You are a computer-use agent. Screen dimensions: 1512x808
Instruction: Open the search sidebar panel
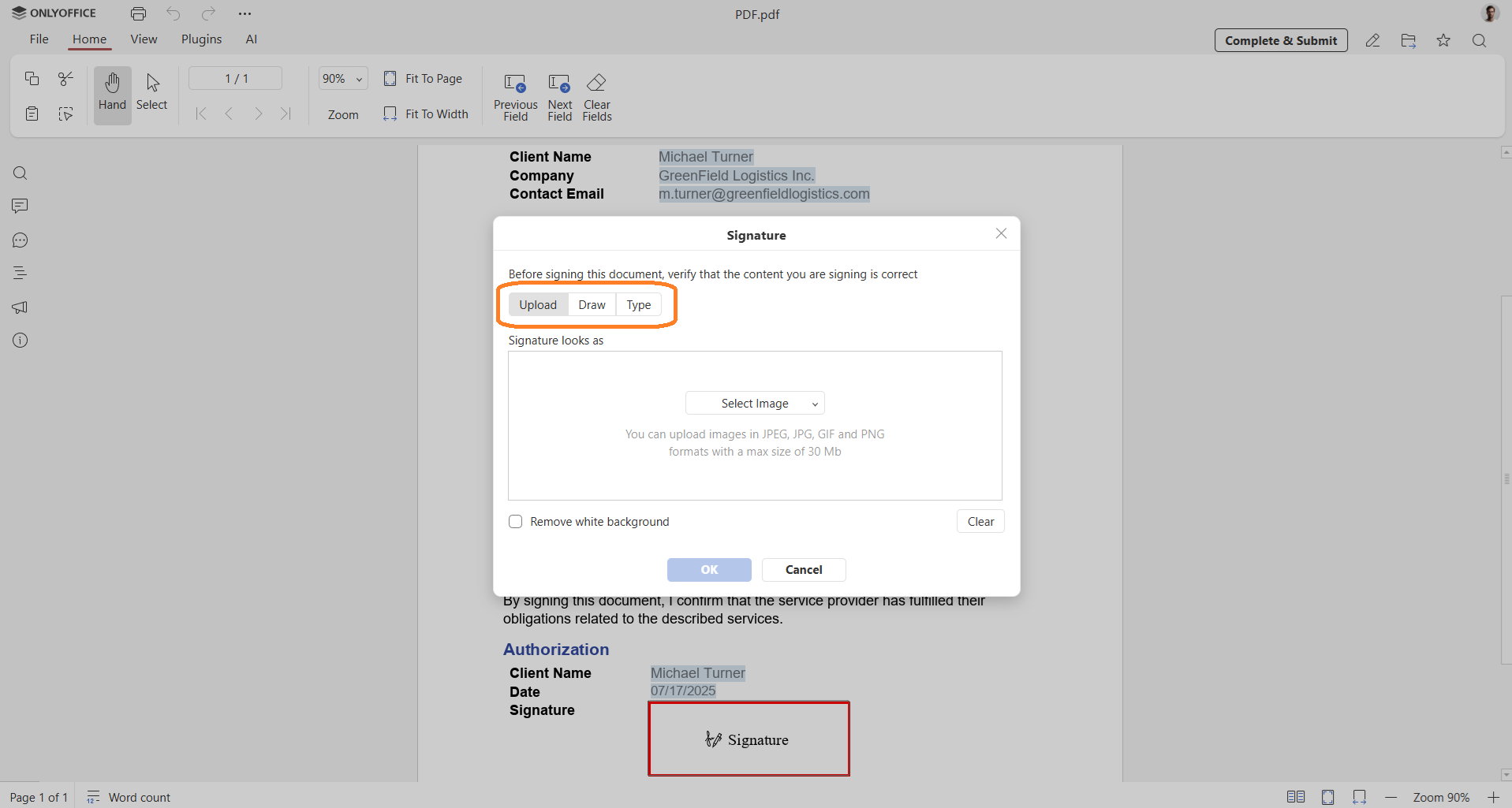coord(20,173)
